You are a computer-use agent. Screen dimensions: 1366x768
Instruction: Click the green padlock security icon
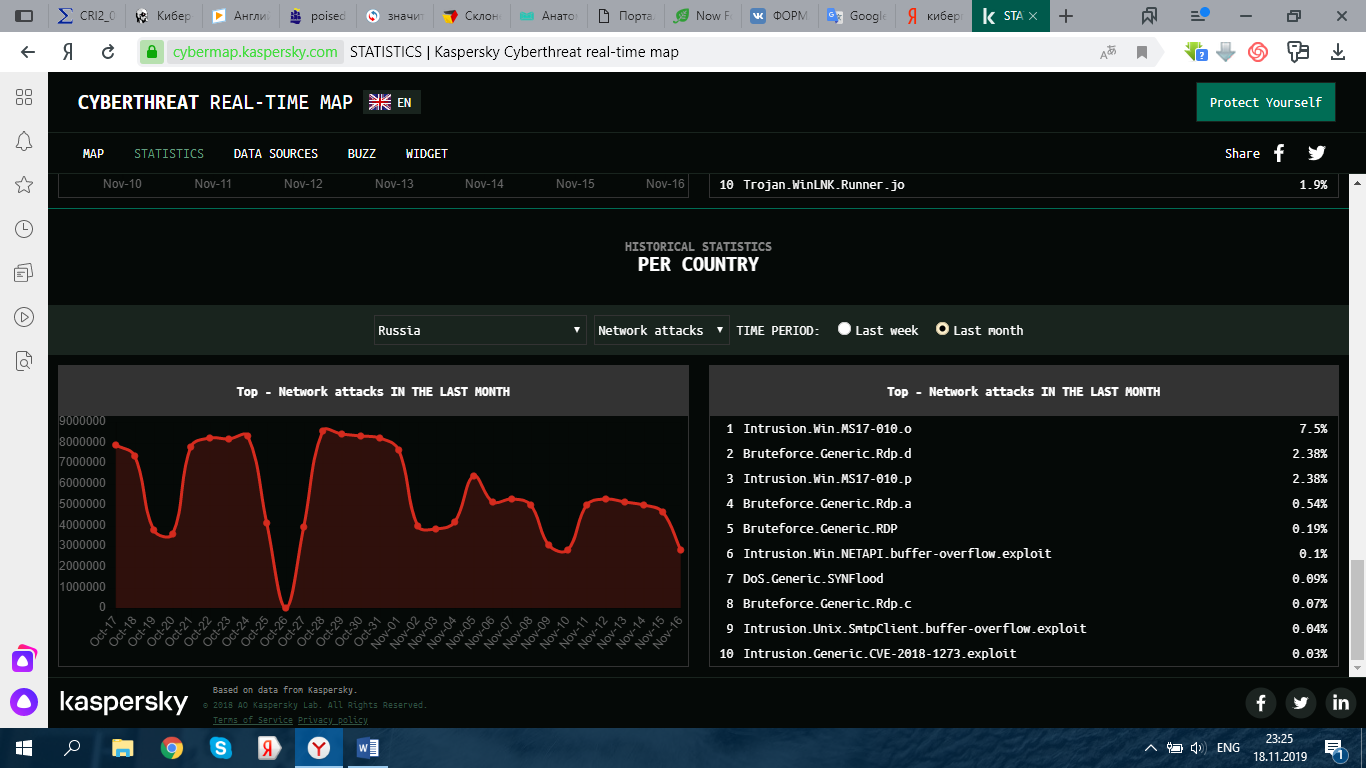[152, 52]
